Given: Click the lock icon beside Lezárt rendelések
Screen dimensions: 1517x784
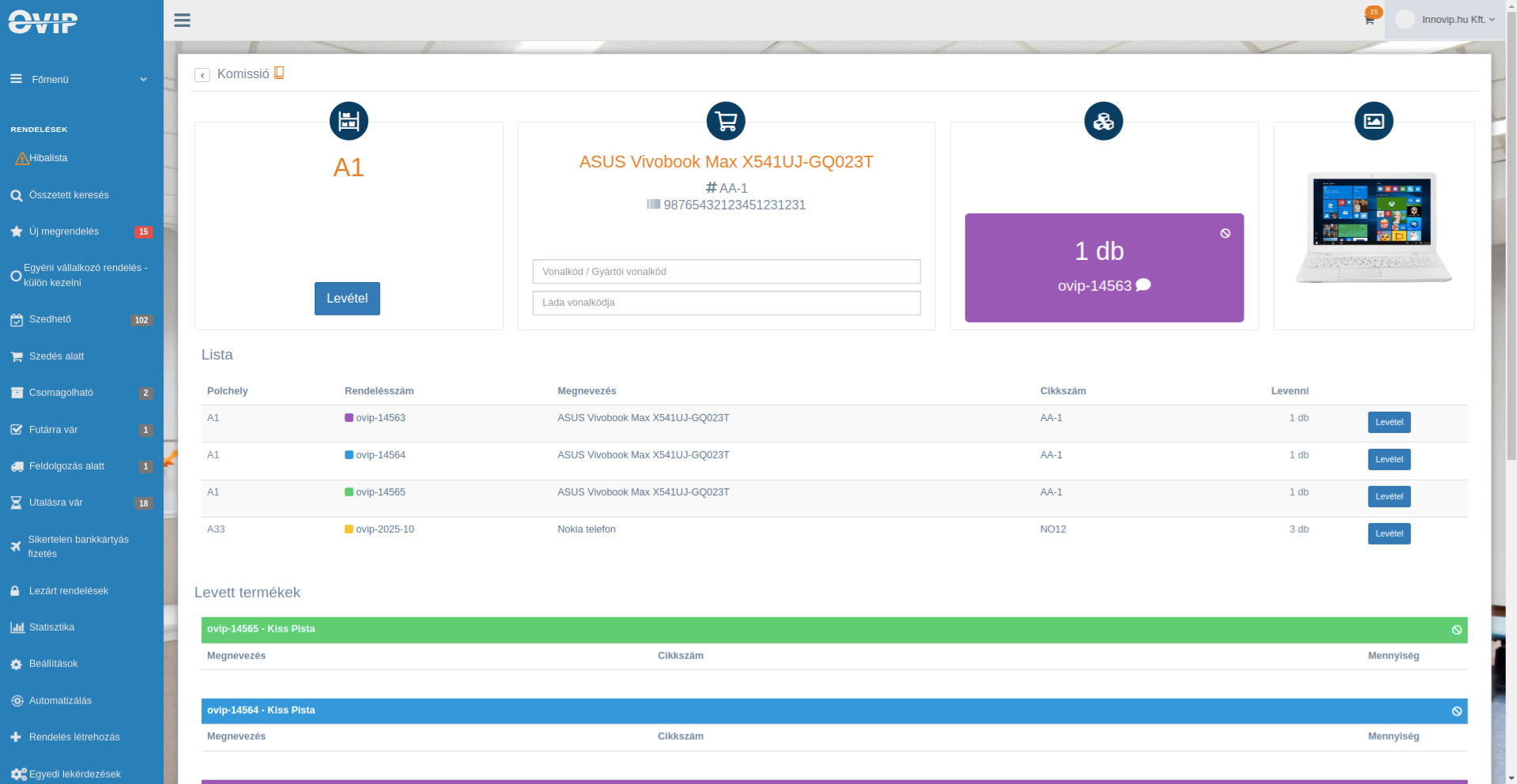Looking at the screenshot, I should [15, 591].
